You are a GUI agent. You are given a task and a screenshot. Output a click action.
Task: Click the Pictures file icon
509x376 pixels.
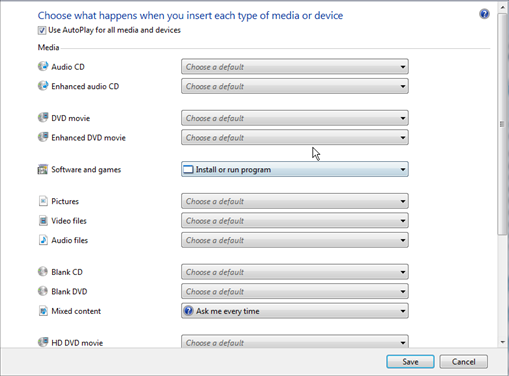43,201
